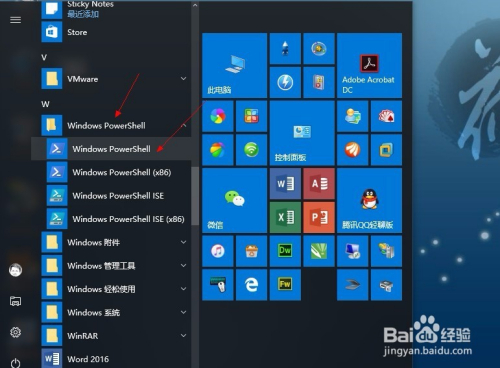
Task: Launch the Excel tile
Action: point(285,217)
